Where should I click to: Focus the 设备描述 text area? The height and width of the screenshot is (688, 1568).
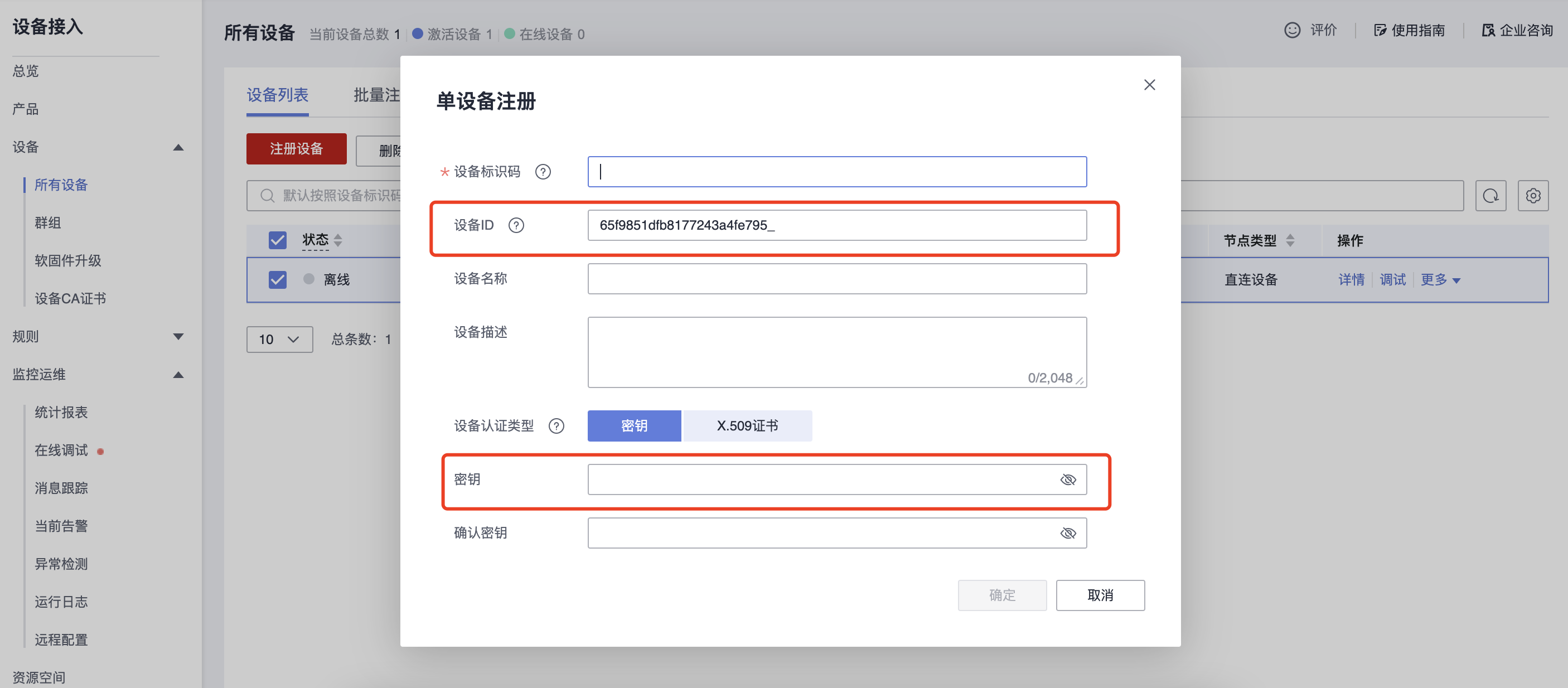click(x=837, y=352)
